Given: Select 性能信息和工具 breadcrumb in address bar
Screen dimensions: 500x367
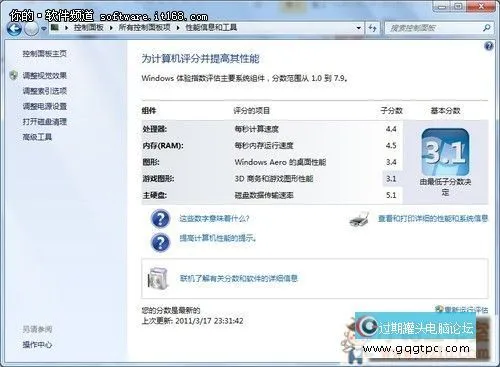Looking at the screenshot, I should click(211, 27).
